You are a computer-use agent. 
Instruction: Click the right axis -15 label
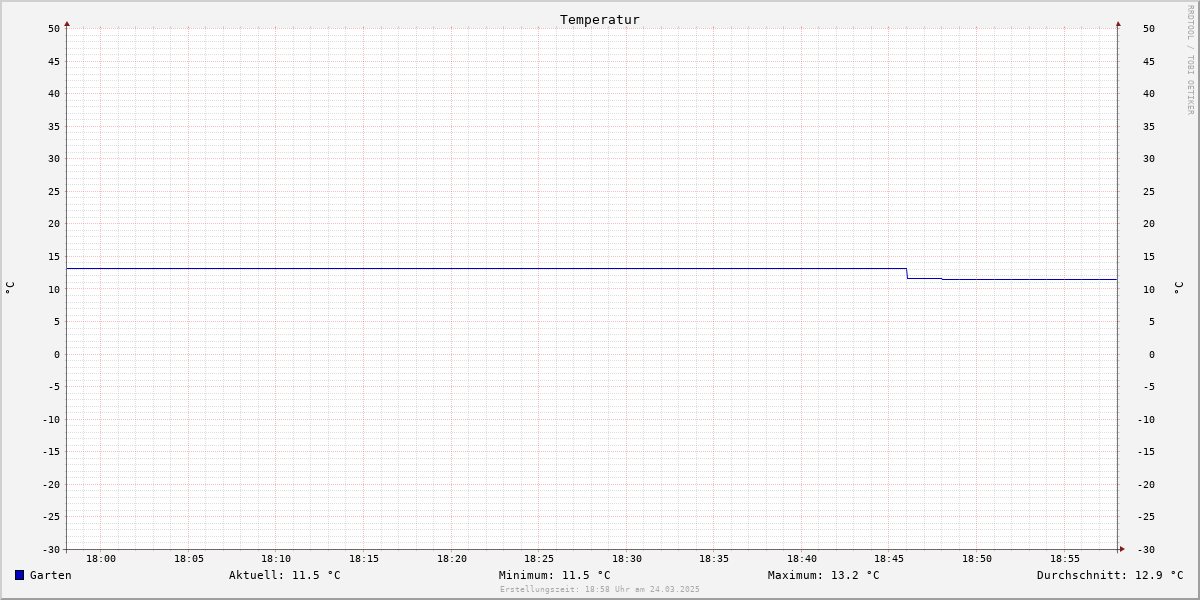(x=1146, y=451)
